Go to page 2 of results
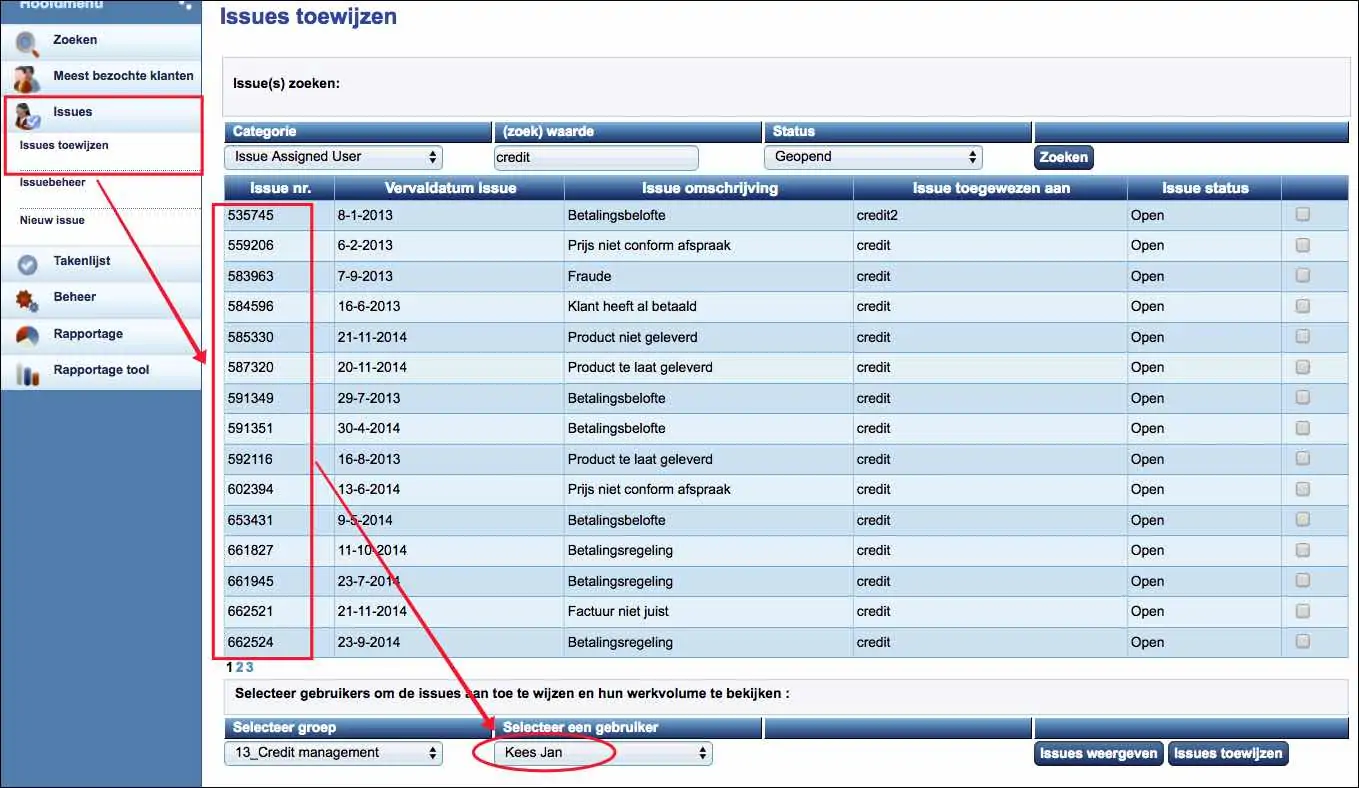1359x788 pixels. 240,667
